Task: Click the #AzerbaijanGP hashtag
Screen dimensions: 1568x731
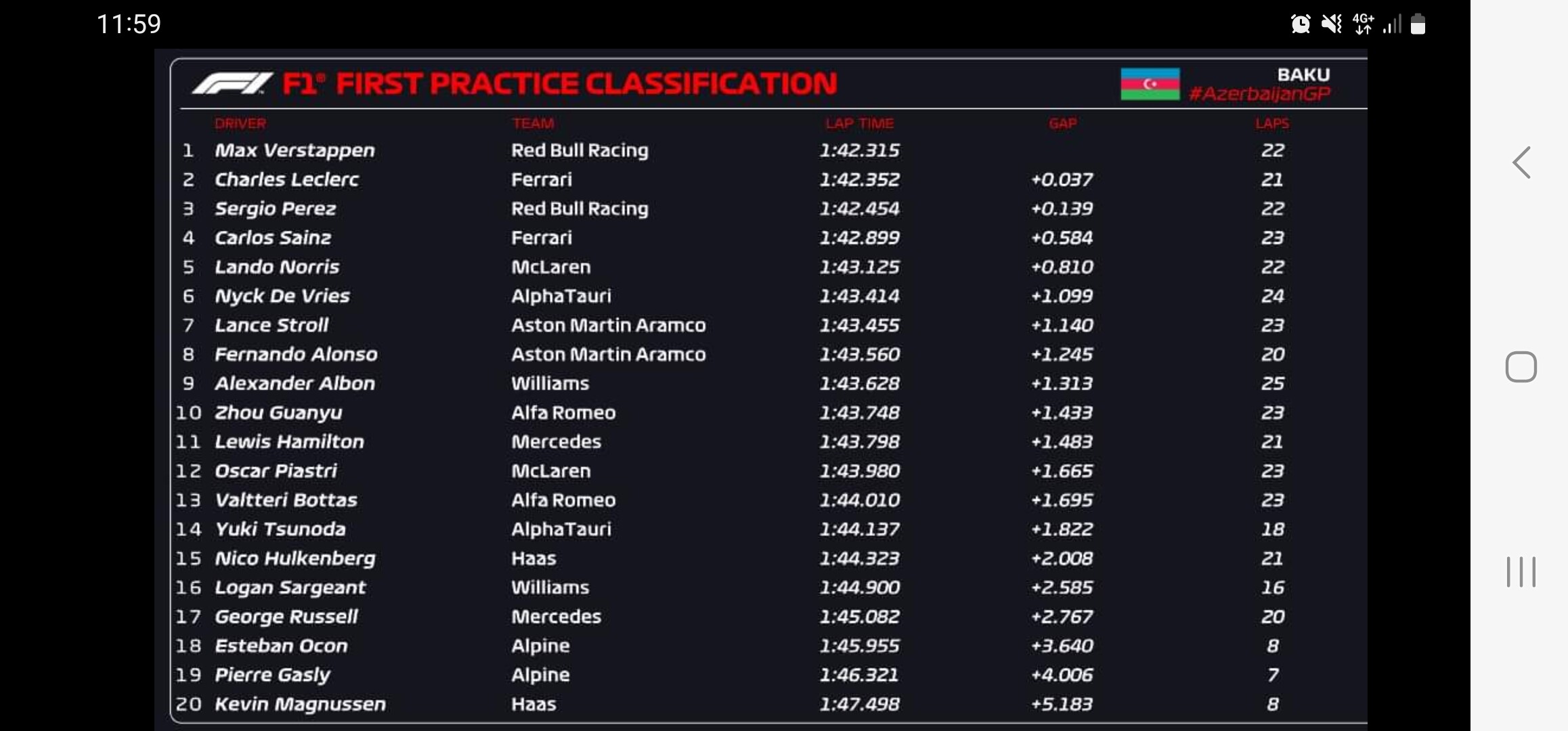Action: point(1260,93)
